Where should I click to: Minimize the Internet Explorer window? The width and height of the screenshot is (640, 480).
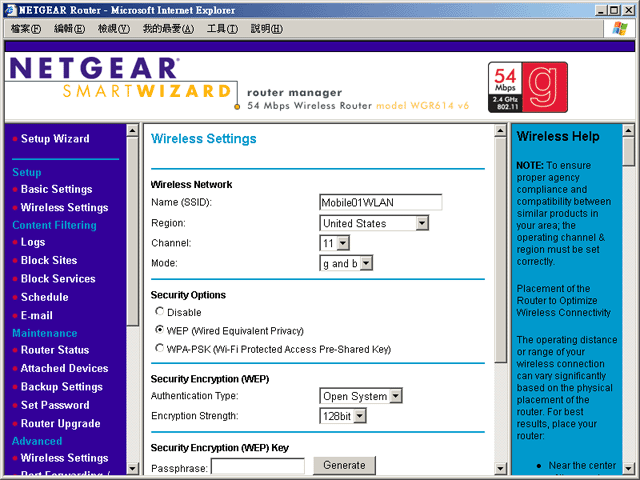tap(600, 10)
